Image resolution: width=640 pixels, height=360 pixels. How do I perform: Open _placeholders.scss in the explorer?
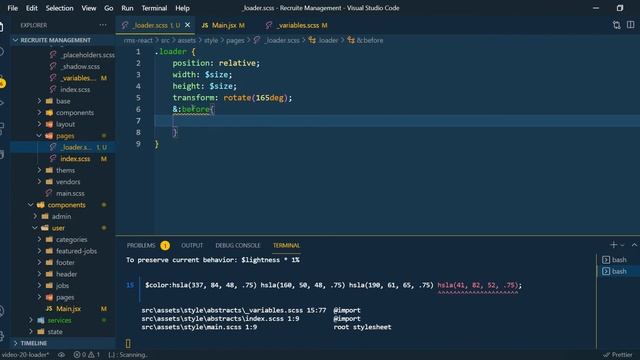(87, 55)
